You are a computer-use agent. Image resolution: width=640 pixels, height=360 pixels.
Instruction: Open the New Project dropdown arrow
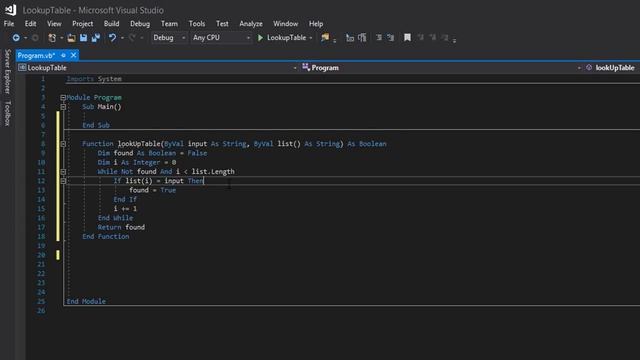61,38
